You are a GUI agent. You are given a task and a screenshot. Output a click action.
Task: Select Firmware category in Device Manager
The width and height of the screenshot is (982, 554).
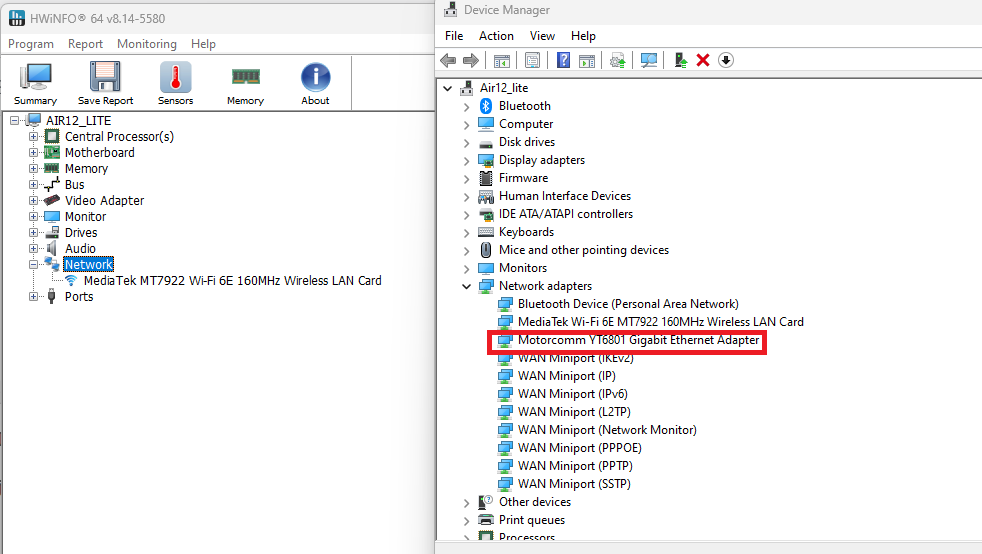(524, 178)
